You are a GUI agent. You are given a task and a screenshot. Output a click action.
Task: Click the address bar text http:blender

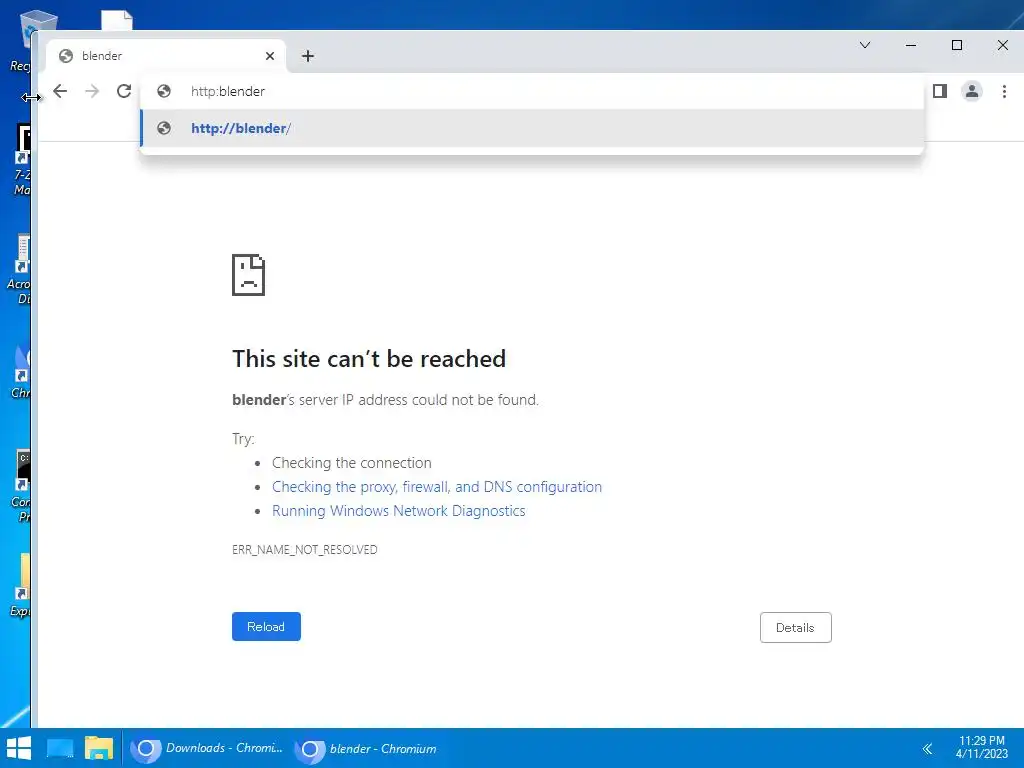pyautogui.click(x=227, y=91)
